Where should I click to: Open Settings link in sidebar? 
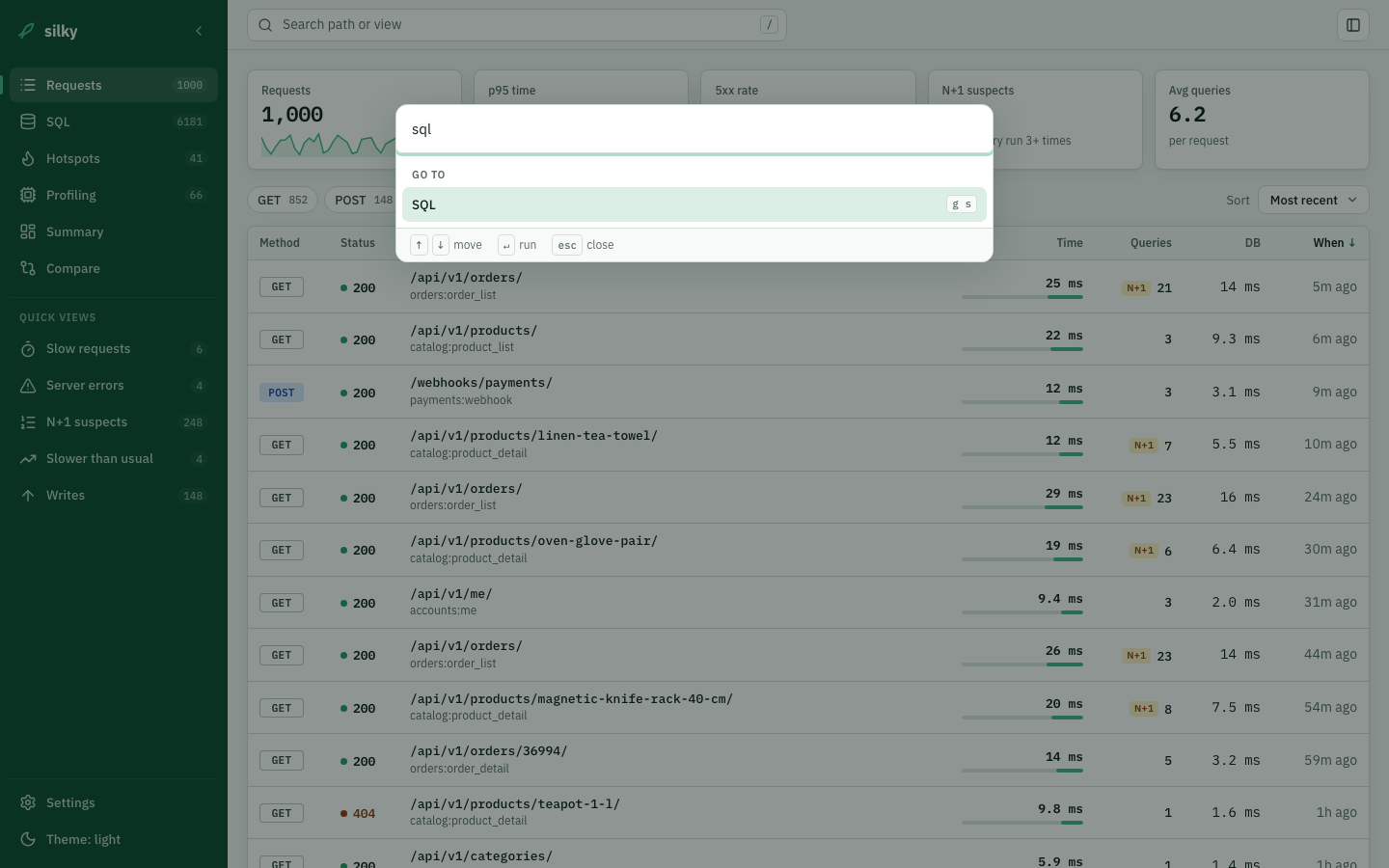pos(114,802)
